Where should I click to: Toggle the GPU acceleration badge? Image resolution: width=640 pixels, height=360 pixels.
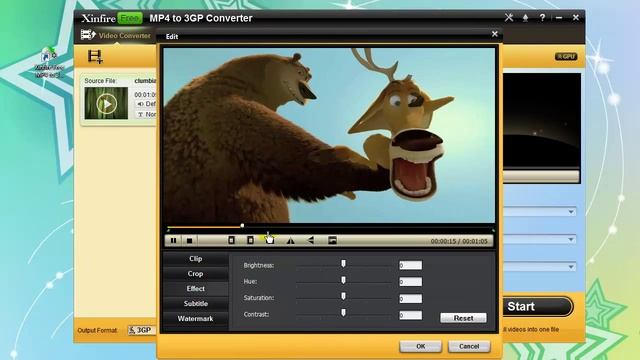(x=566, y=57)
